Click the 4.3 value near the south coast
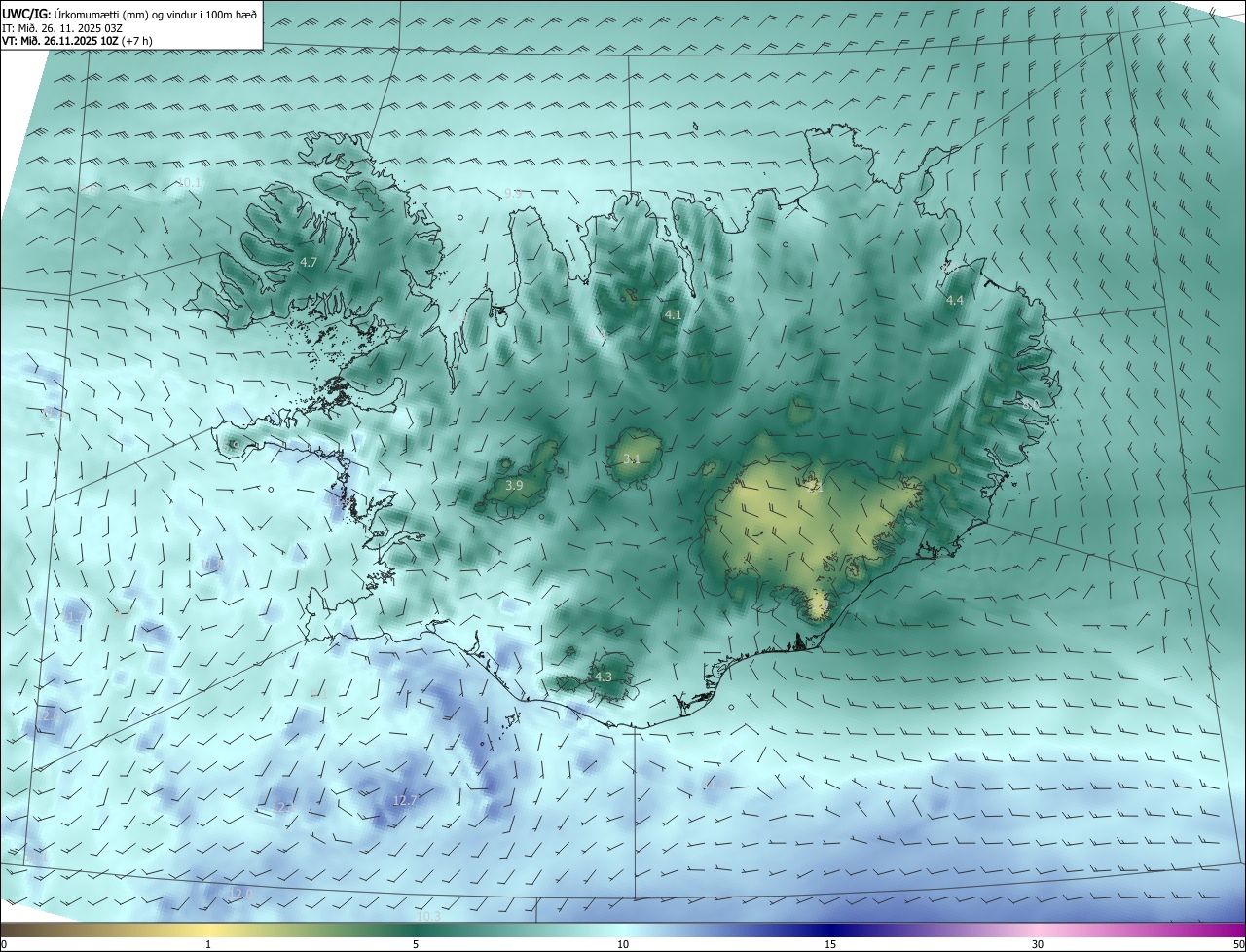 [x=603, y=677]
